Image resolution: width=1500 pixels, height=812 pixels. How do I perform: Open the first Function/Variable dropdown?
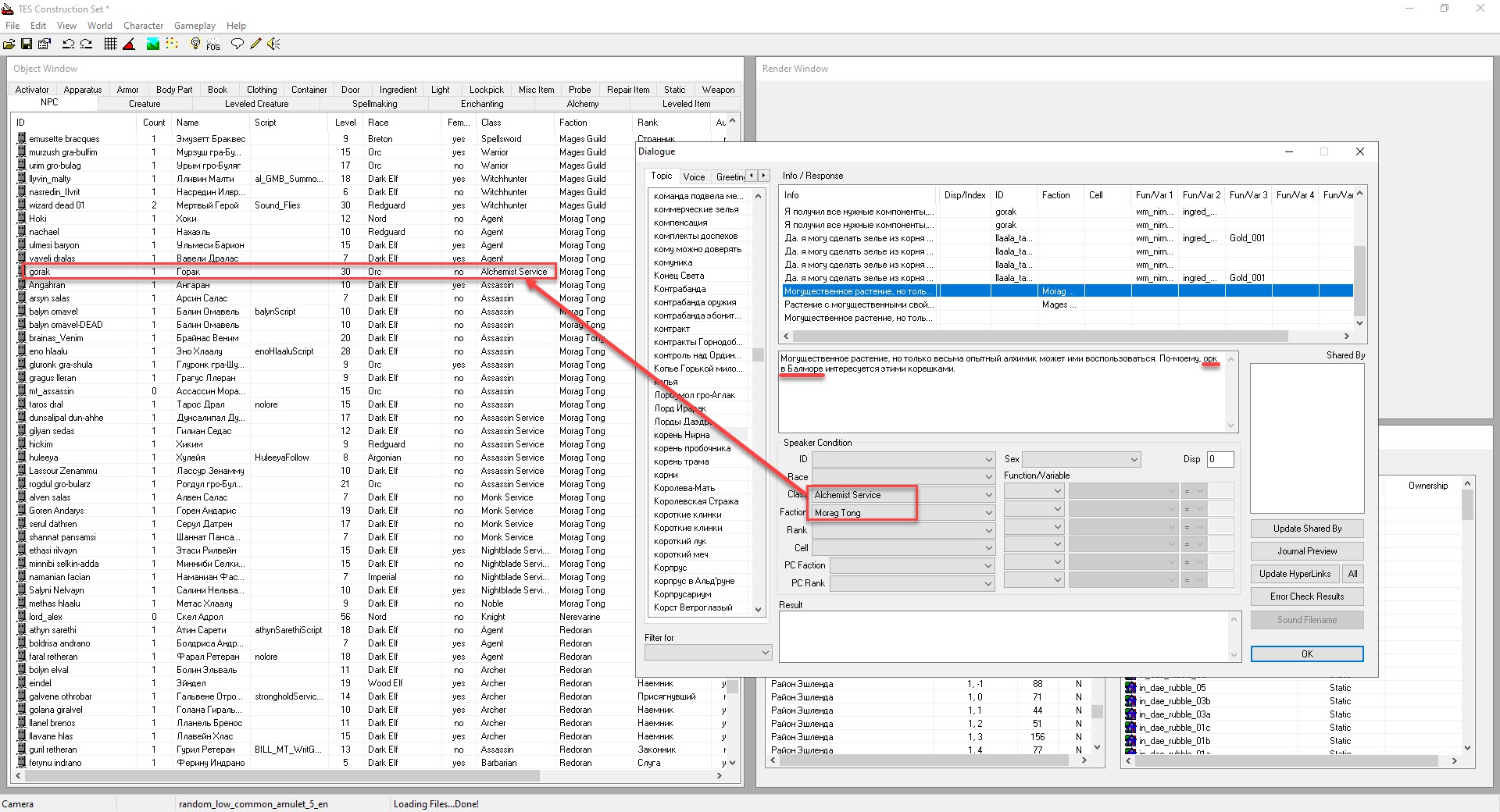1034,491
